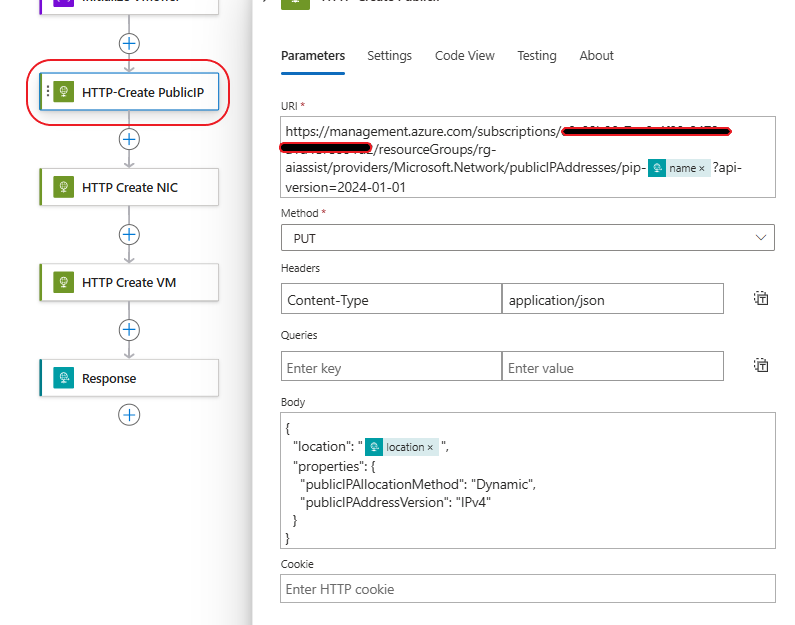Switch to the Parameters tab
Screen dimensions: 795x625
click(313, 56)
